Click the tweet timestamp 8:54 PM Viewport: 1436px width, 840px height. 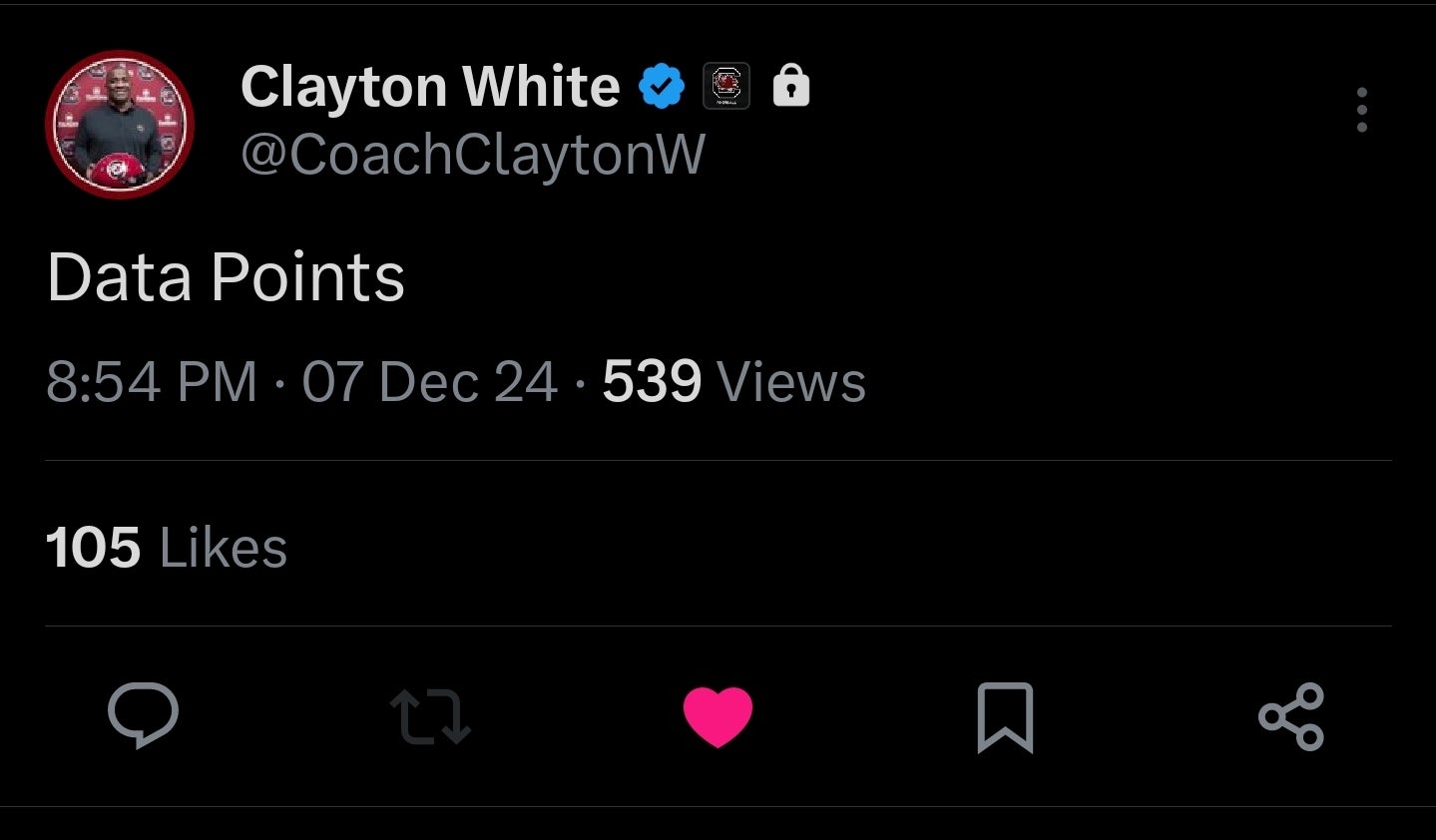pos(152,380)
